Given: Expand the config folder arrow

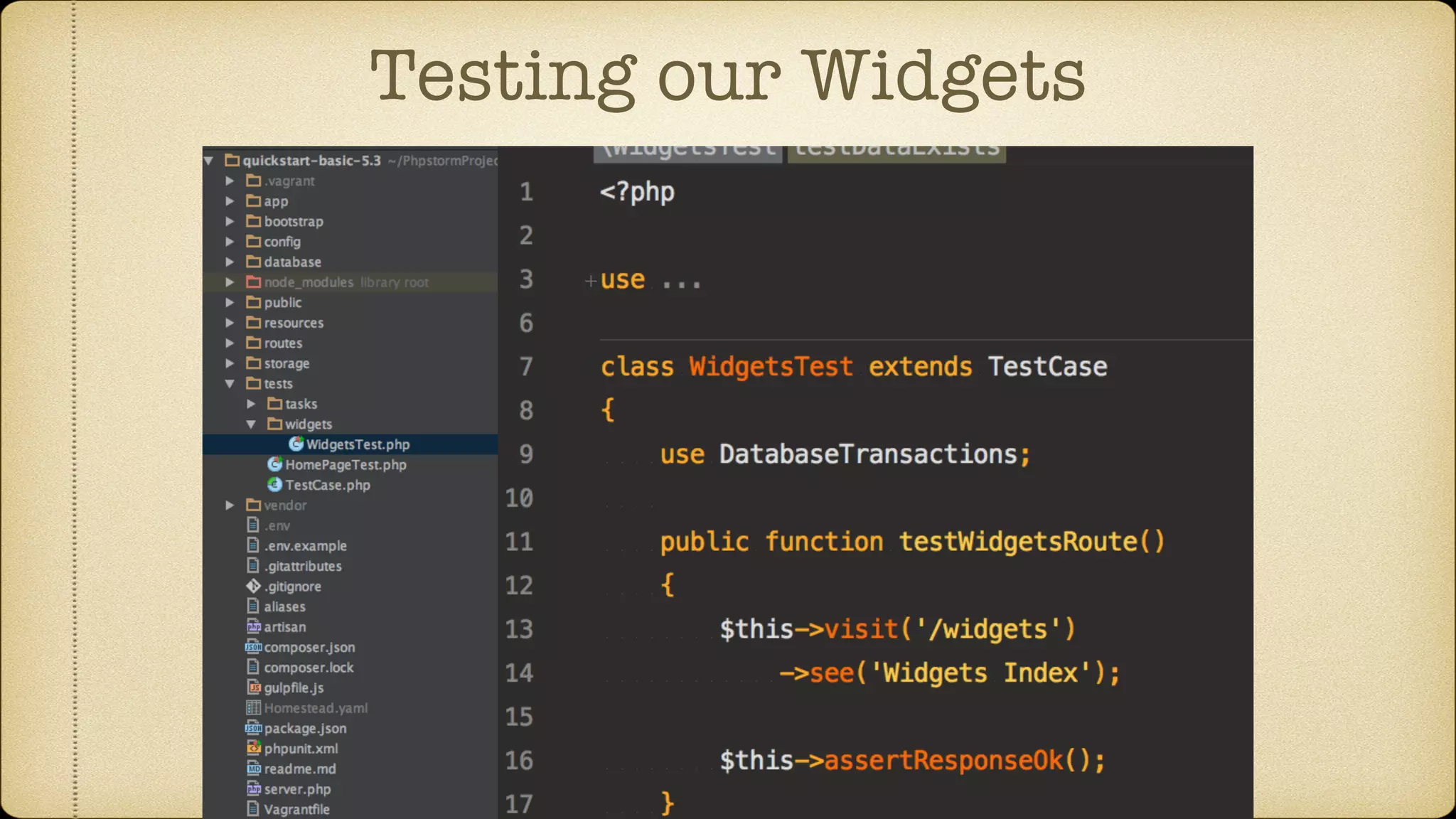Looking at the screenshot, I should 230,242.
